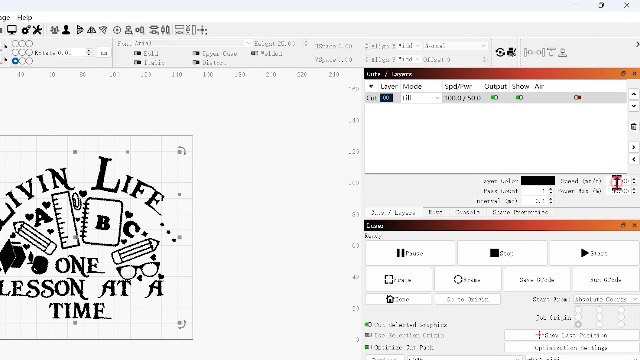Click the Align Vertical Centers icon
This screenshot has width=640, height=360.
[129, 30]
